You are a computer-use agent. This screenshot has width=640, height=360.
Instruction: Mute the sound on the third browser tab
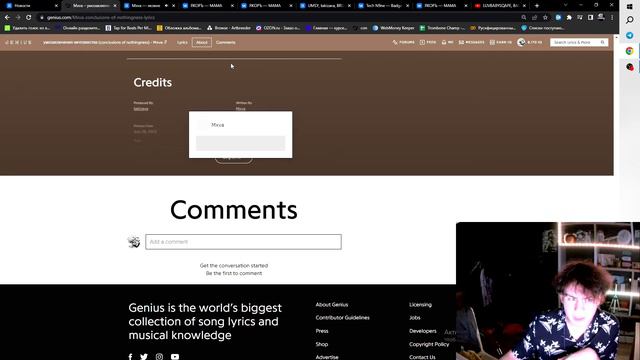(x=166, y=6)
